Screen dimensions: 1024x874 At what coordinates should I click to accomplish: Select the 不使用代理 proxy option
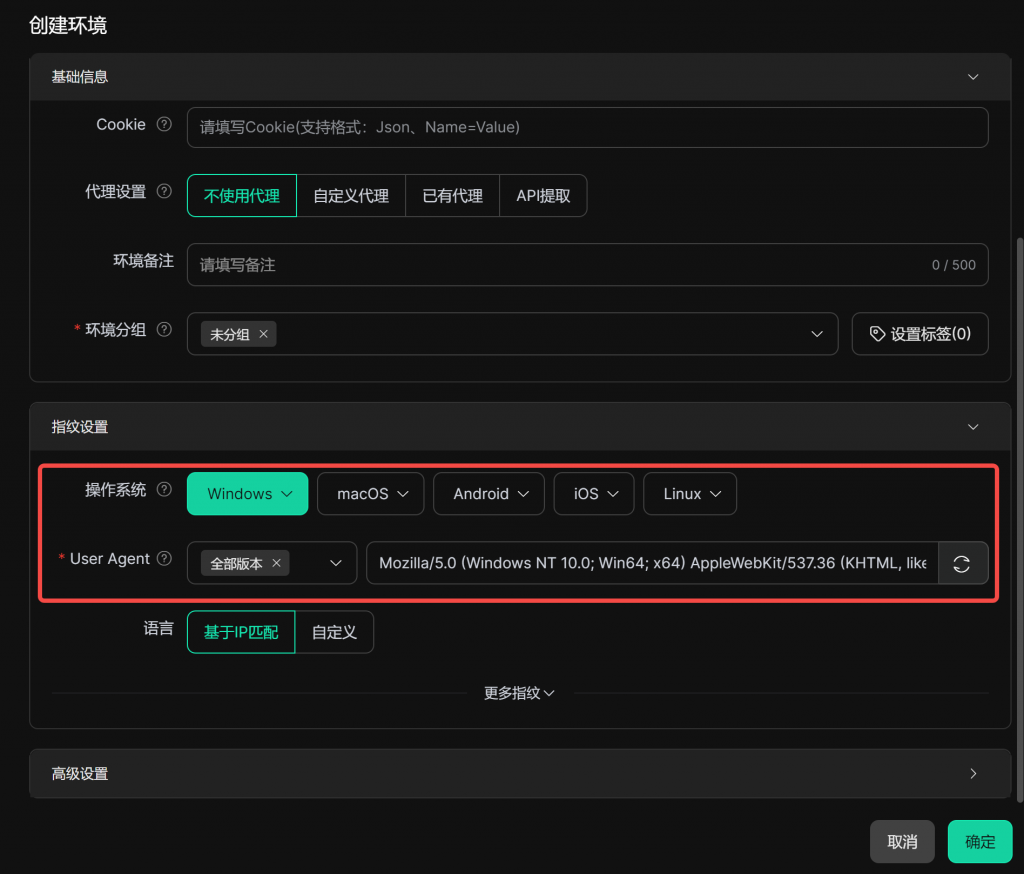point(242,196)
